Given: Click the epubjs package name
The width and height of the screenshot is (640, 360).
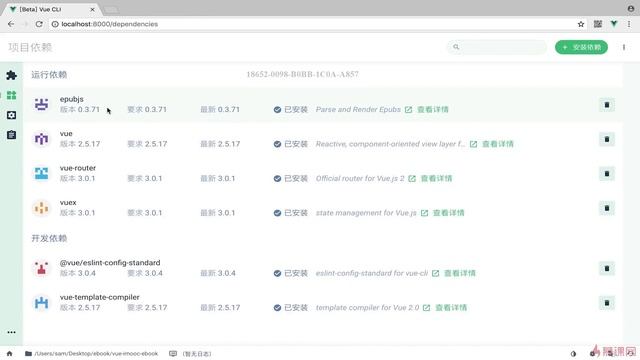Looking at the screenshot, I should pyautogui.click(x=71, y=99).
